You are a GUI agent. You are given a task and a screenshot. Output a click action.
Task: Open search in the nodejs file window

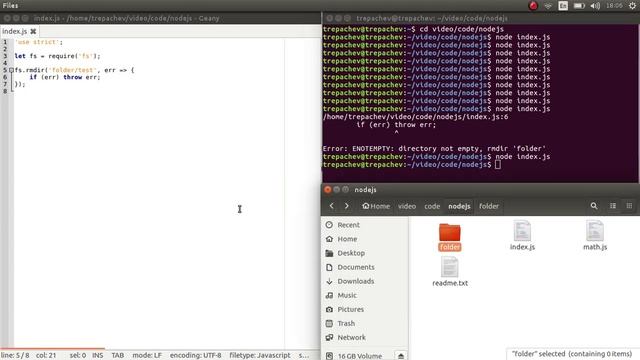click(594, 206)
